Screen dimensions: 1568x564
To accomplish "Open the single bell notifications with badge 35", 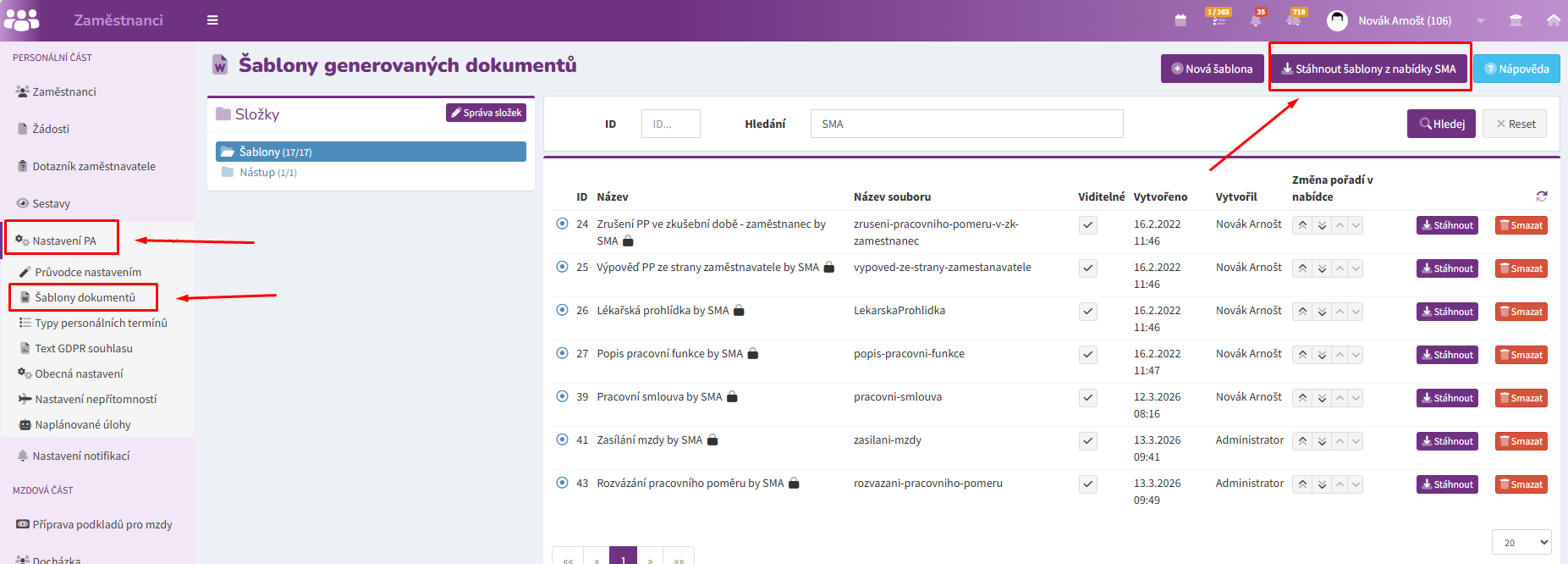I will 1256,20.
